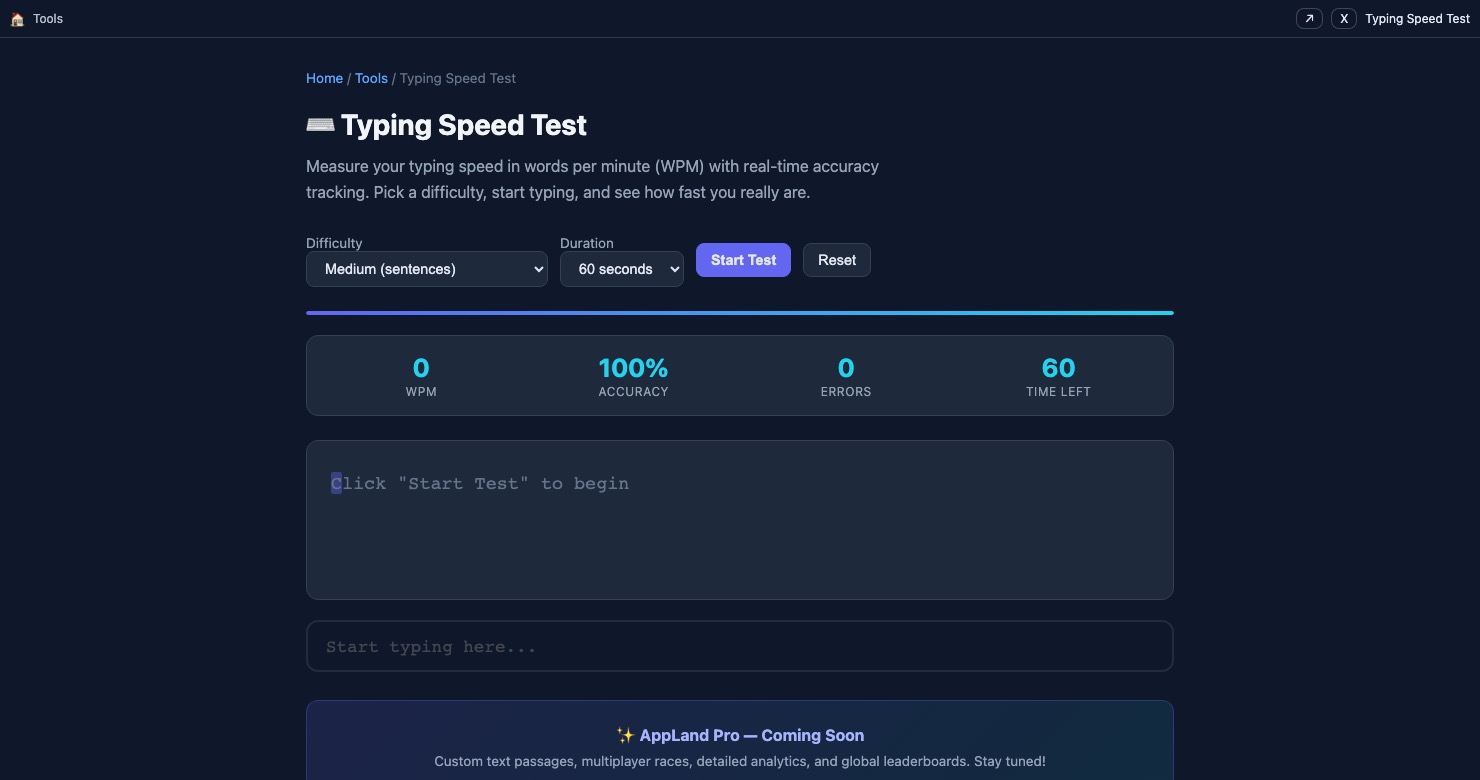The height and width of the screenshot is (780, 1480).
Task: Click the 60 Time Left stat
Action: point(1058,376)
